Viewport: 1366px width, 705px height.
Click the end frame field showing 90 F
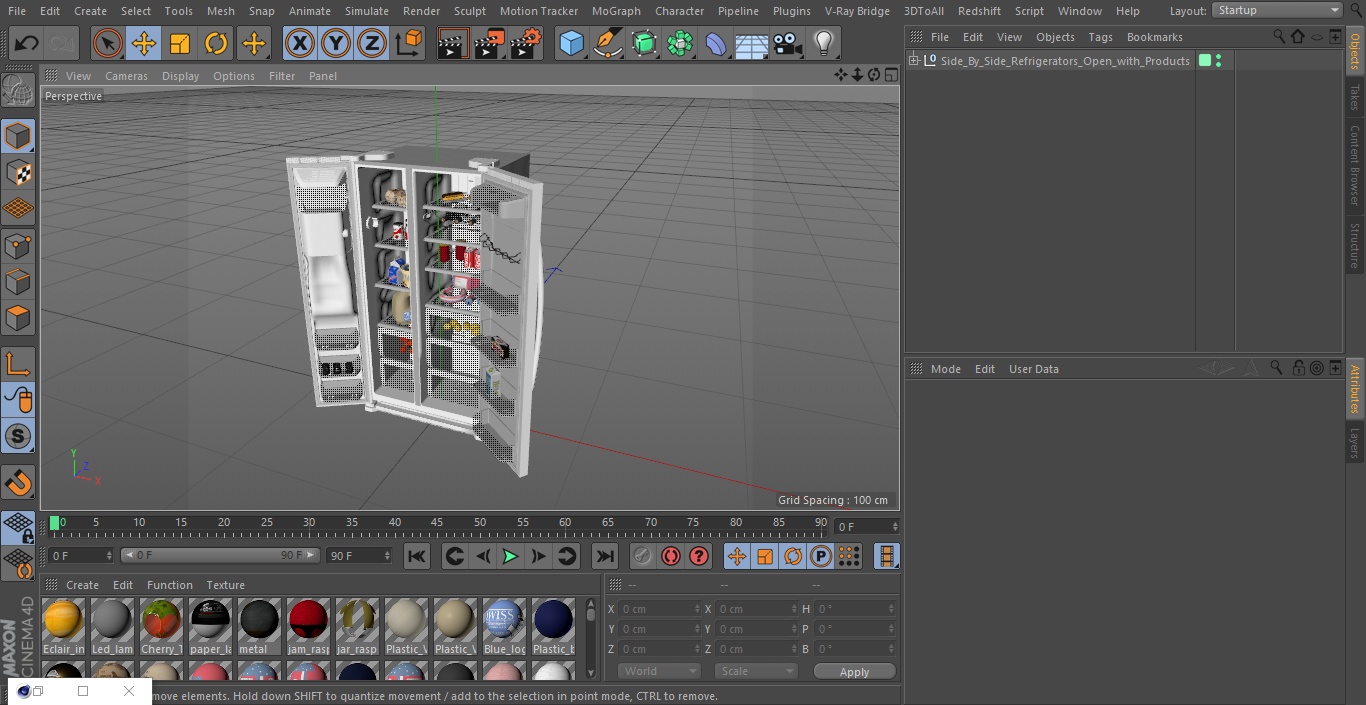point(359,555)
